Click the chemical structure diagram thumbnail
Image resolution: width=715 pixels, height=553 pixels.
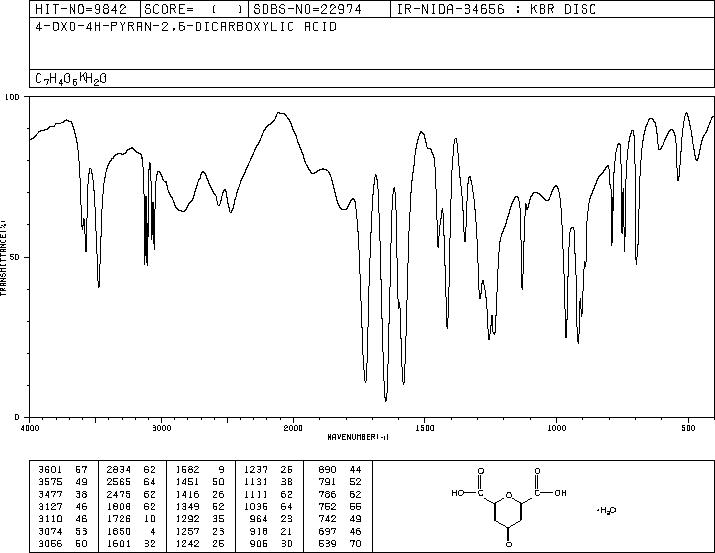(509, 507)
